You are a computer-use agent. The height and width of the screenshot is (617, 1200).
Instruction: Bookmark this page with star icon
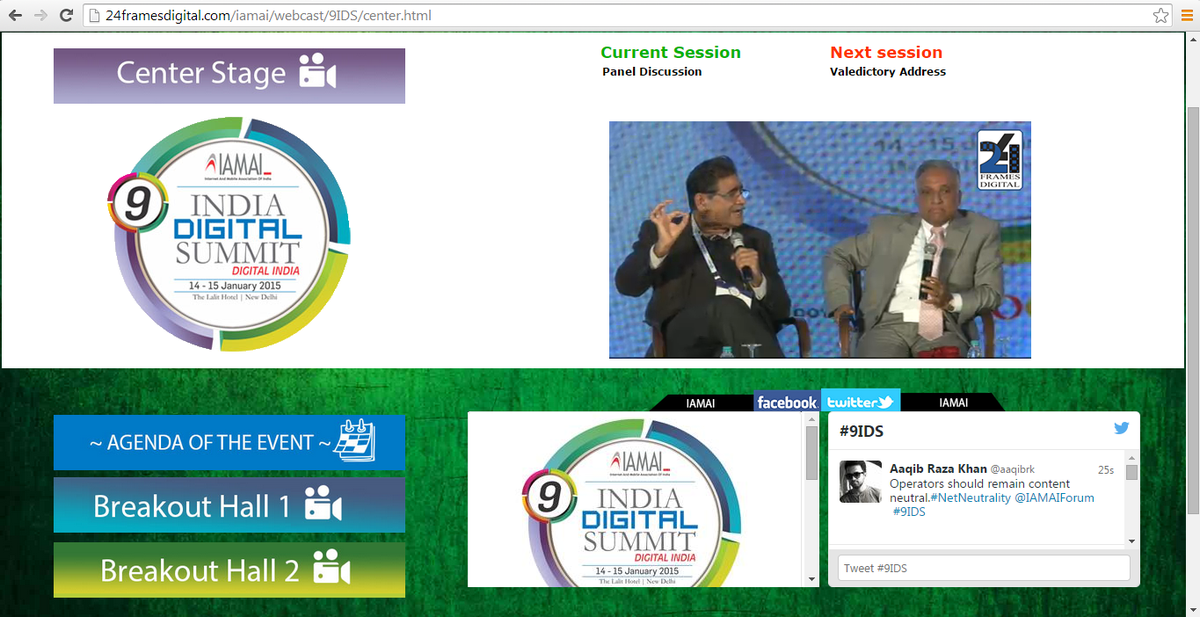[1160, 16]
